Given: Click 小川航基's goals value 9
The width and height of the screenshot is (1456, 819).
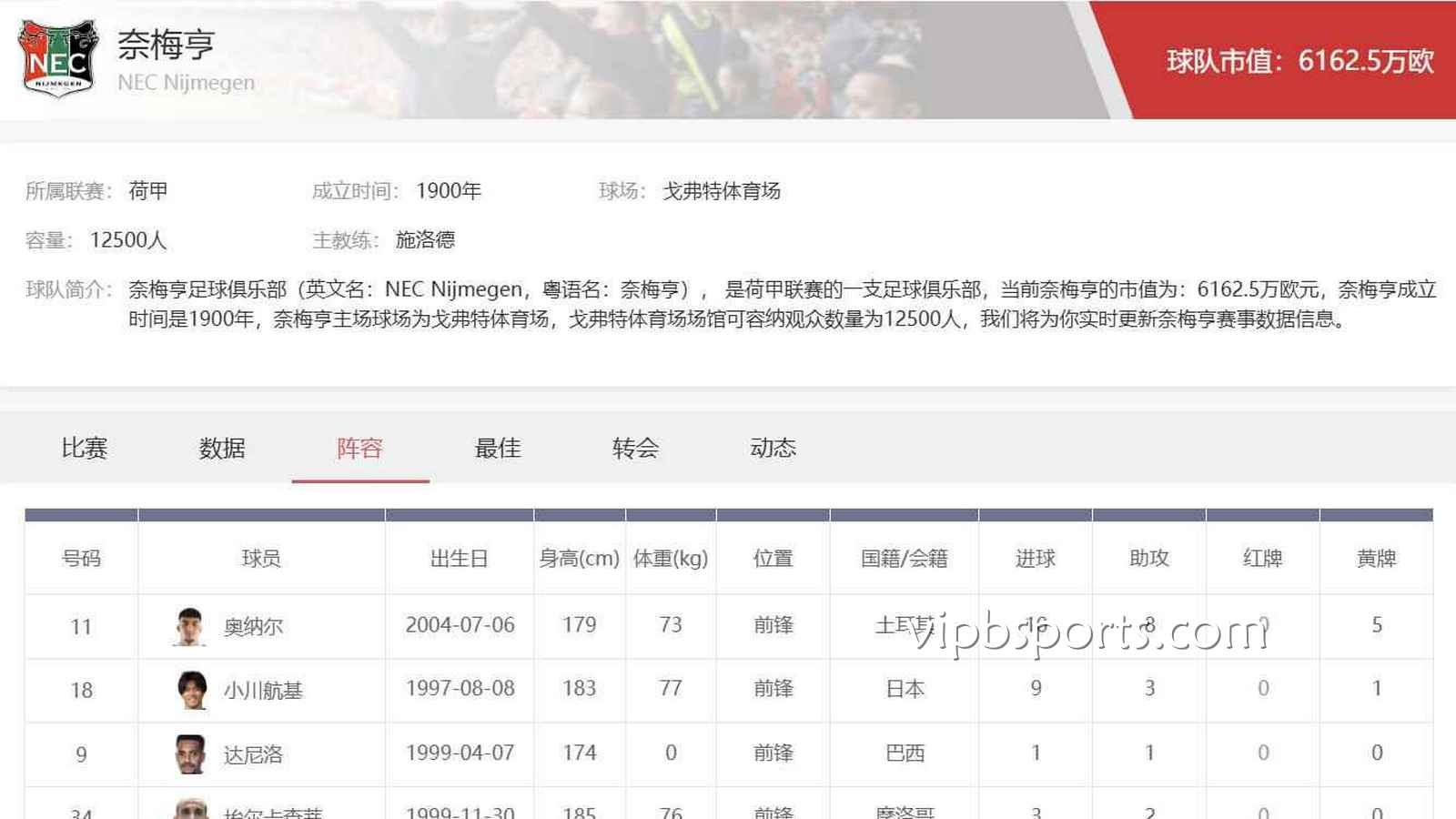Looking at the screenshot, I should [1036, 689].
